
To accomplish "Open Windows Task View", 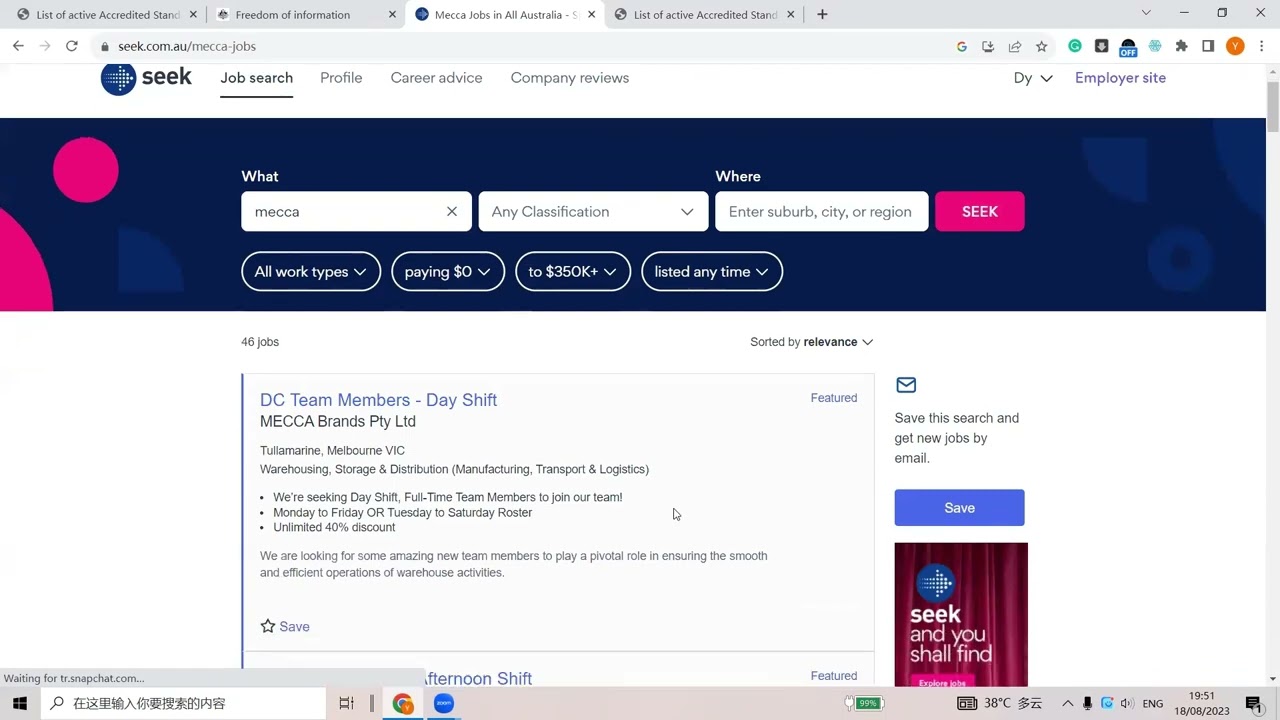I will [346, 703].
